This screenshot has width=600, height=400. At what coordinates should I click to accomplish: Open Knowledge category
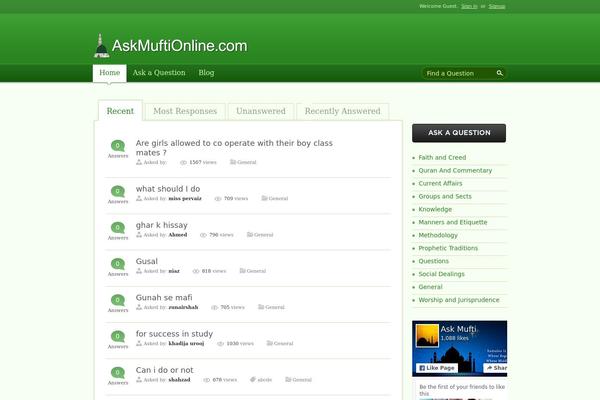[435, 209]
